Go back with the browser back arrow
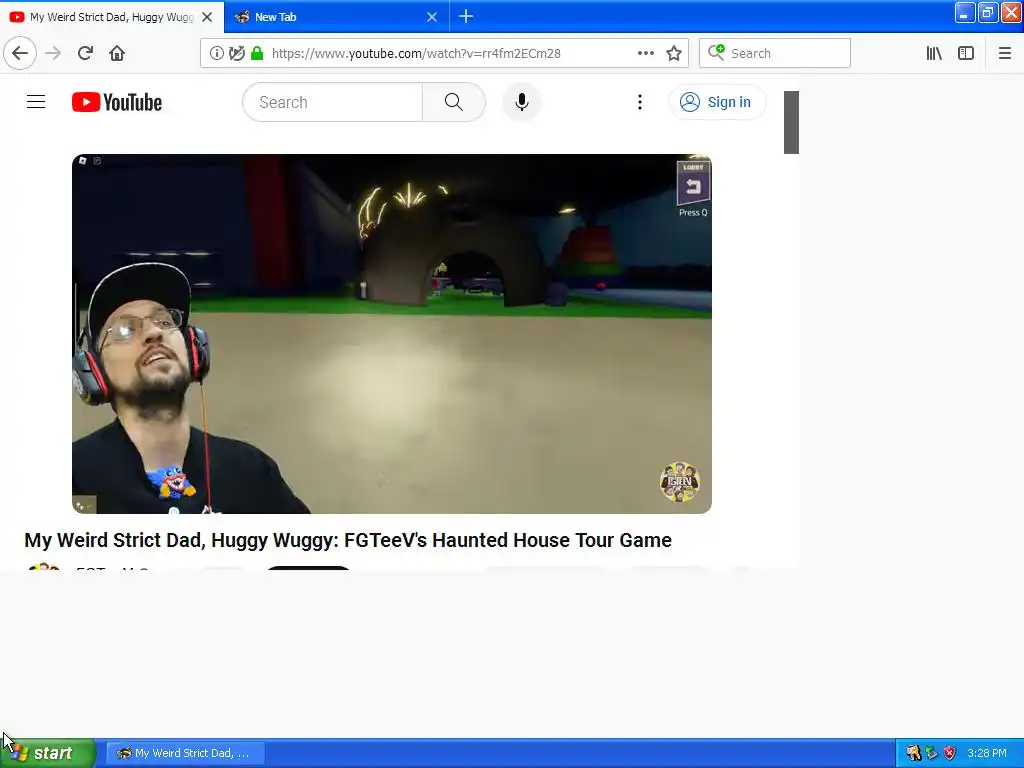 click(20, 53)
